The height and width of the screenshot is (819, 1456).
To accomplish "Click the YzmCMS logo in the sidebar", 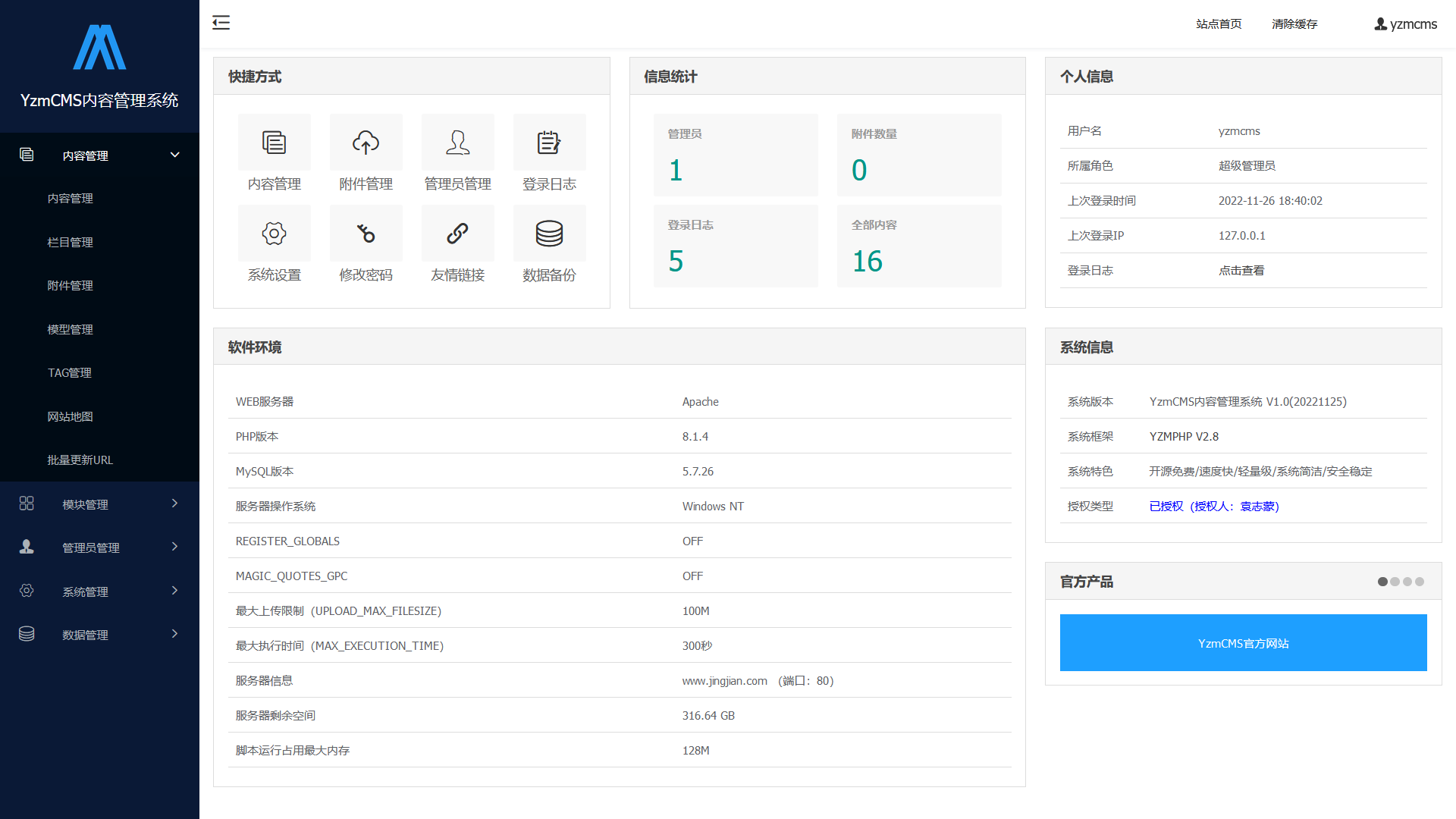I will tap(99, 47).
